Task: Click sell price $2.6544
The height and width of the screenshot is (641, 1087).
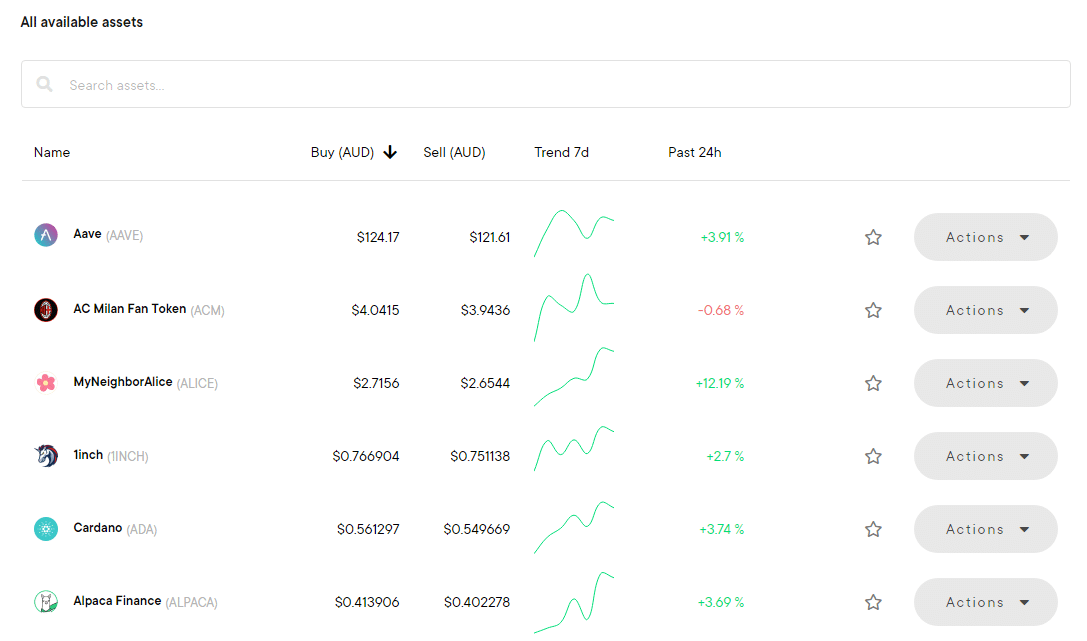Action: (x=485, y=383)
